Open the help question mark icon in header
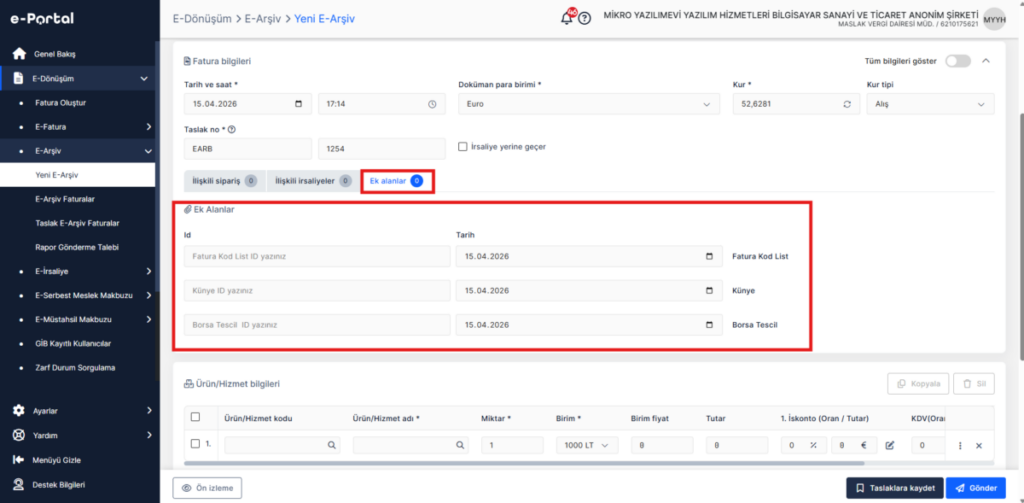The width and height of the screenshot is (1024, 503). (x=584, y=18)
